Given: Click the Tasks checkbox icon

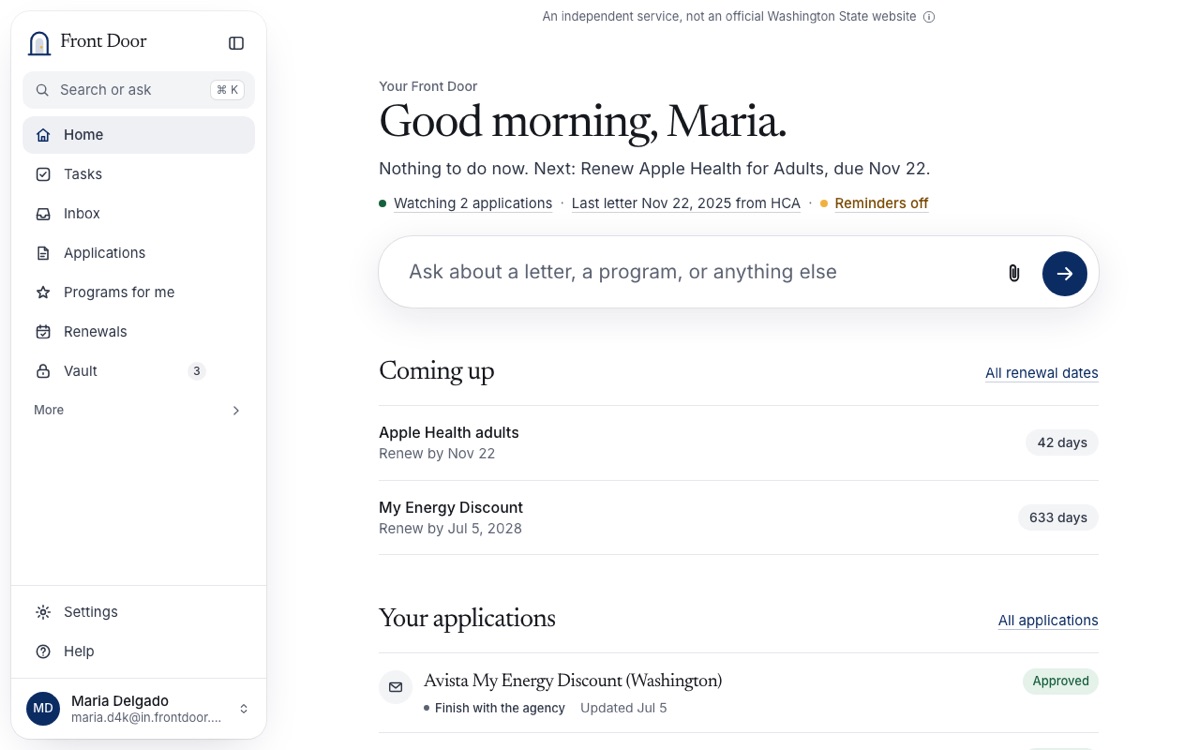Looking at the screenshot, I should [x=43, y=174].
